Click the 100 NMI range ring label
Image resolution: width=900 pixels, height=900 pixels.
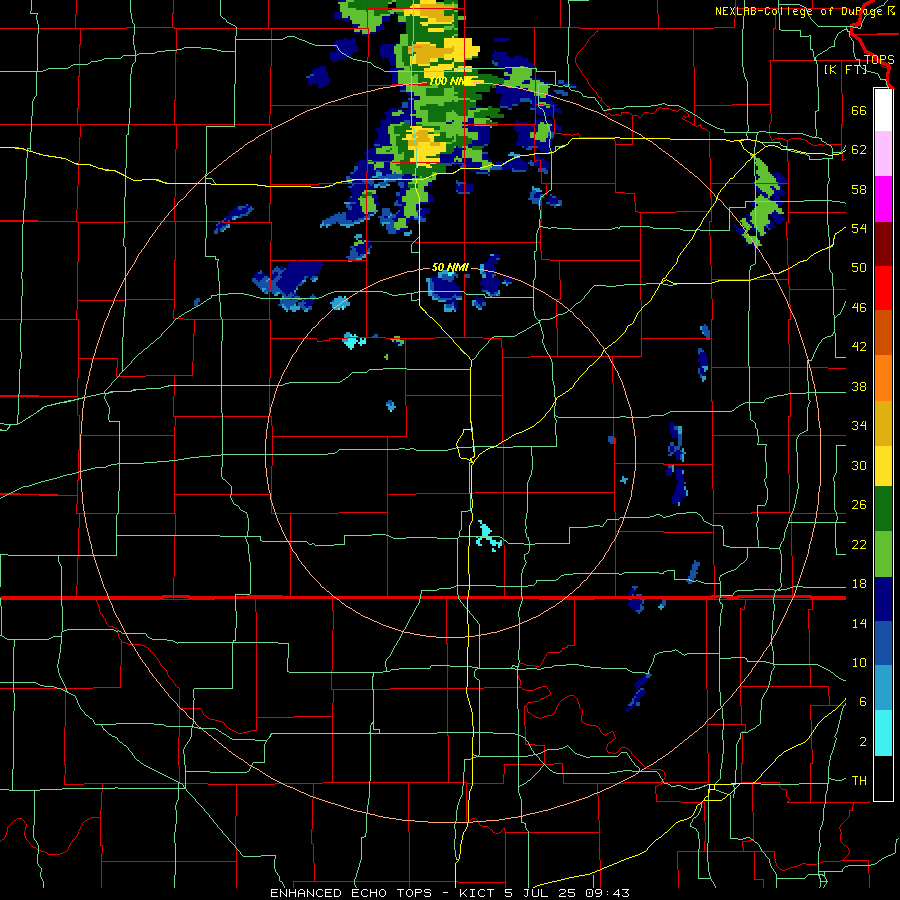(450, 81)
